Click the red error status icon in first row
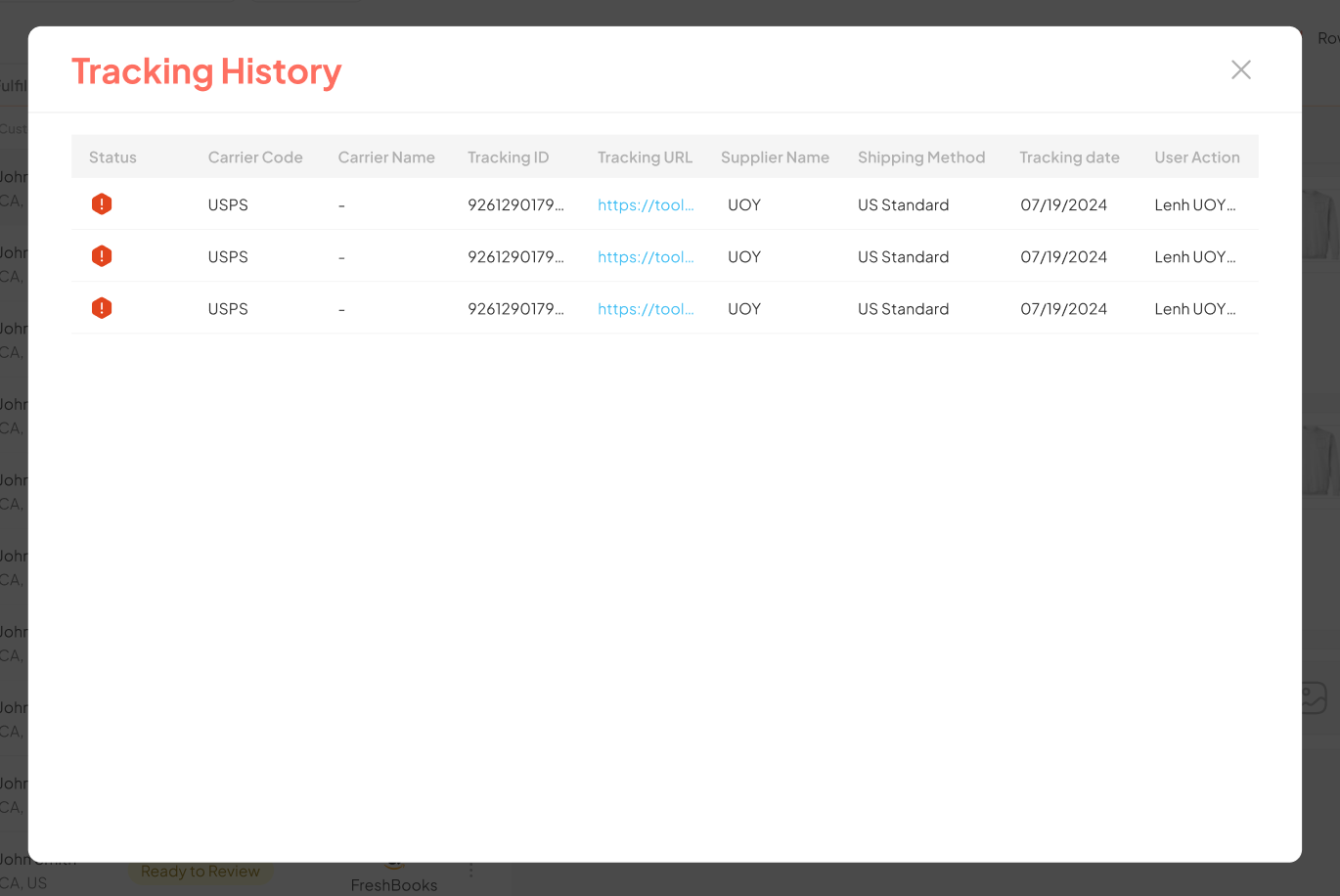The image size is (1340, 896). tap(102, 204)
